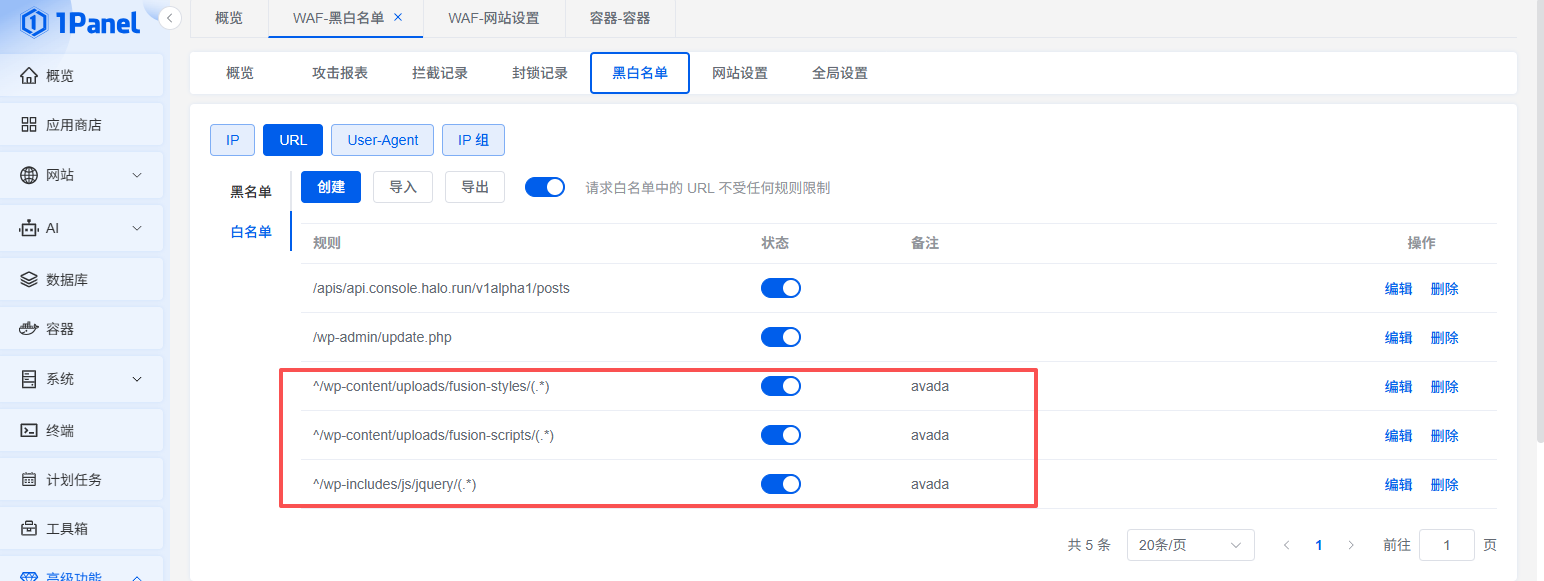
Task: Click the AI robot icon
Action: point(29,228)
